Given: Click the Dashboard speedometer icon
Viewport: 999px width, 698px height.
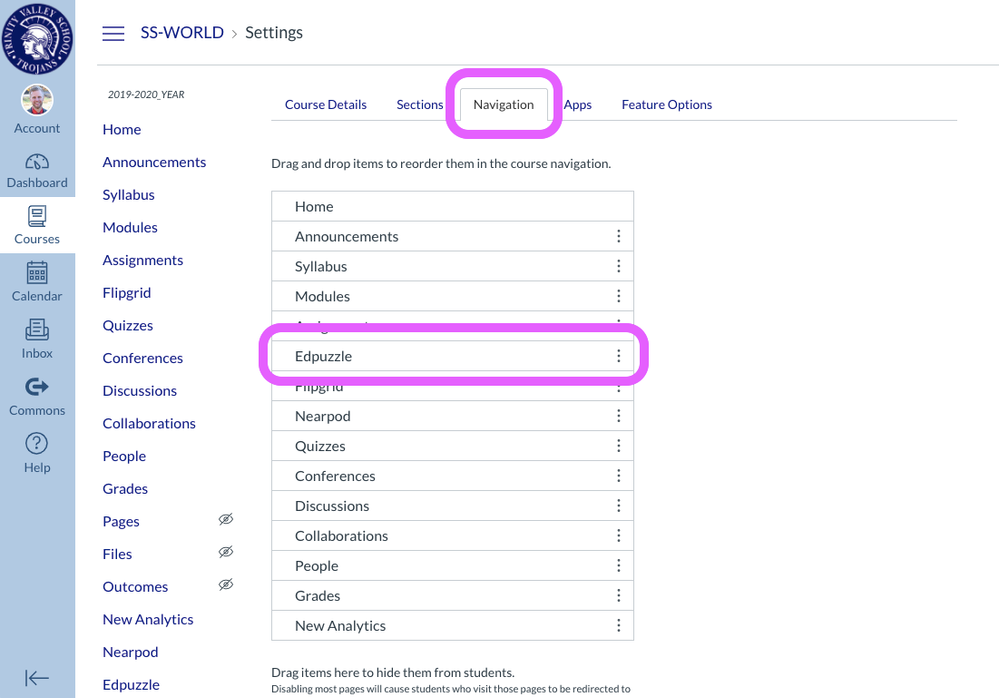Looking at the screenshot, I should point(37,163).
